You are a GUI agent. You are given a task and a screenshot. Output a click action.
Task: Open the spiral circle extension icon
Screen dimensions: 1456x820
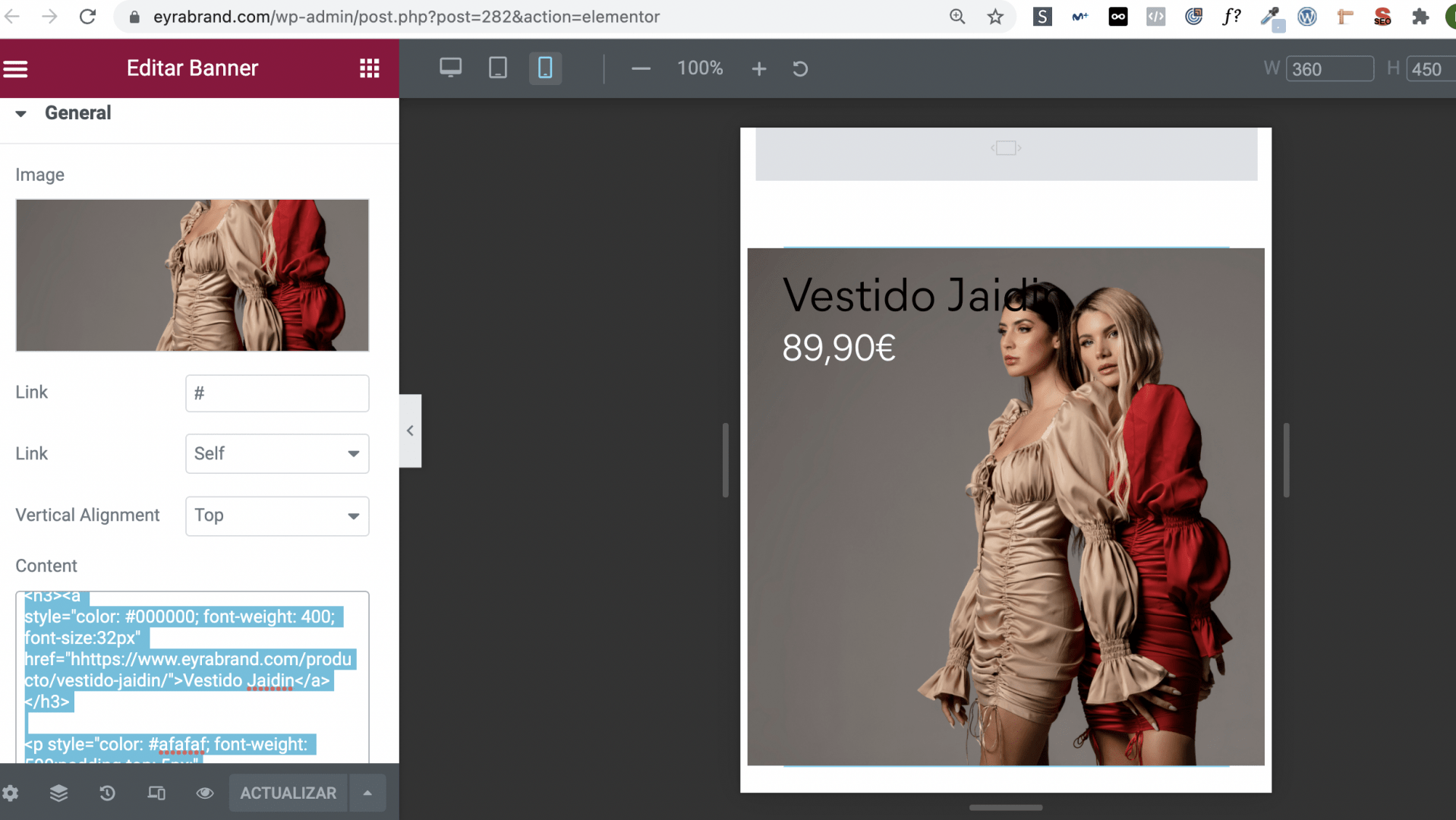[1193, 17]
